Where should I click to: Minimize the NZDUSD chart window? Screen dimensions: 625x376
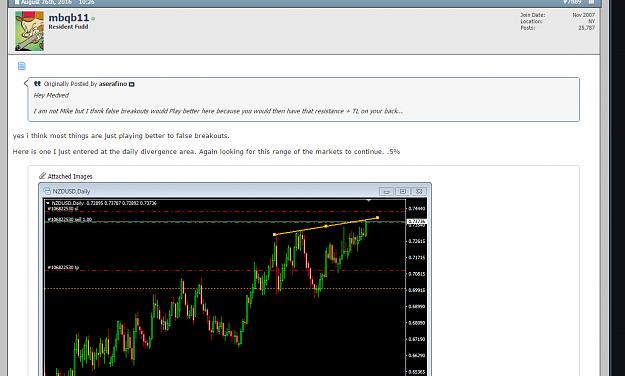[386, 192]
